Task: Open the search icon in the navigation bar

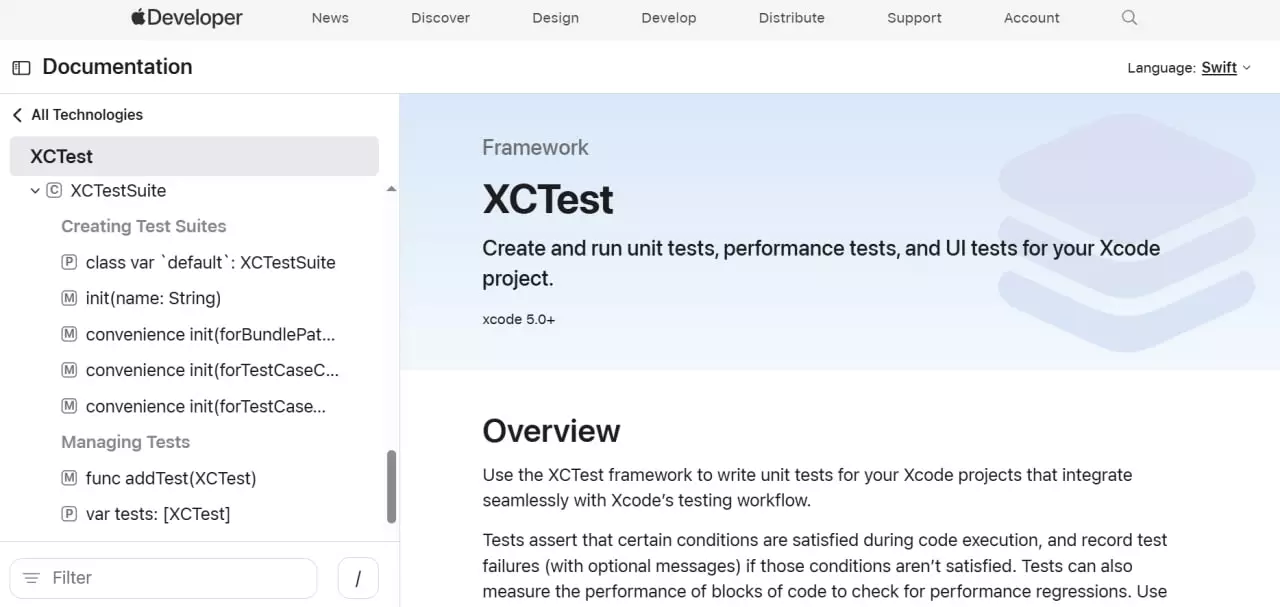Action: pos(1129,18)
